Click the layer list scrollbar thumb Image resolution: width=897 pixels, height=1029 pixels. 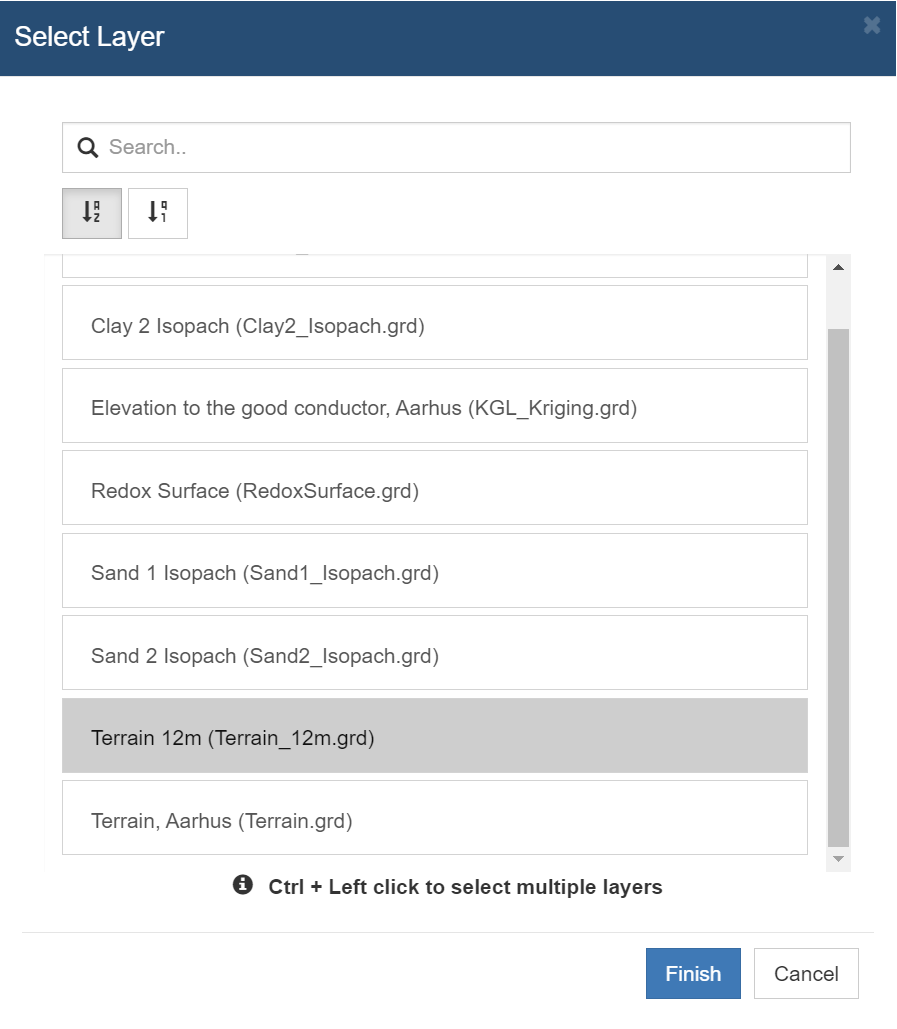pos(838,588)
